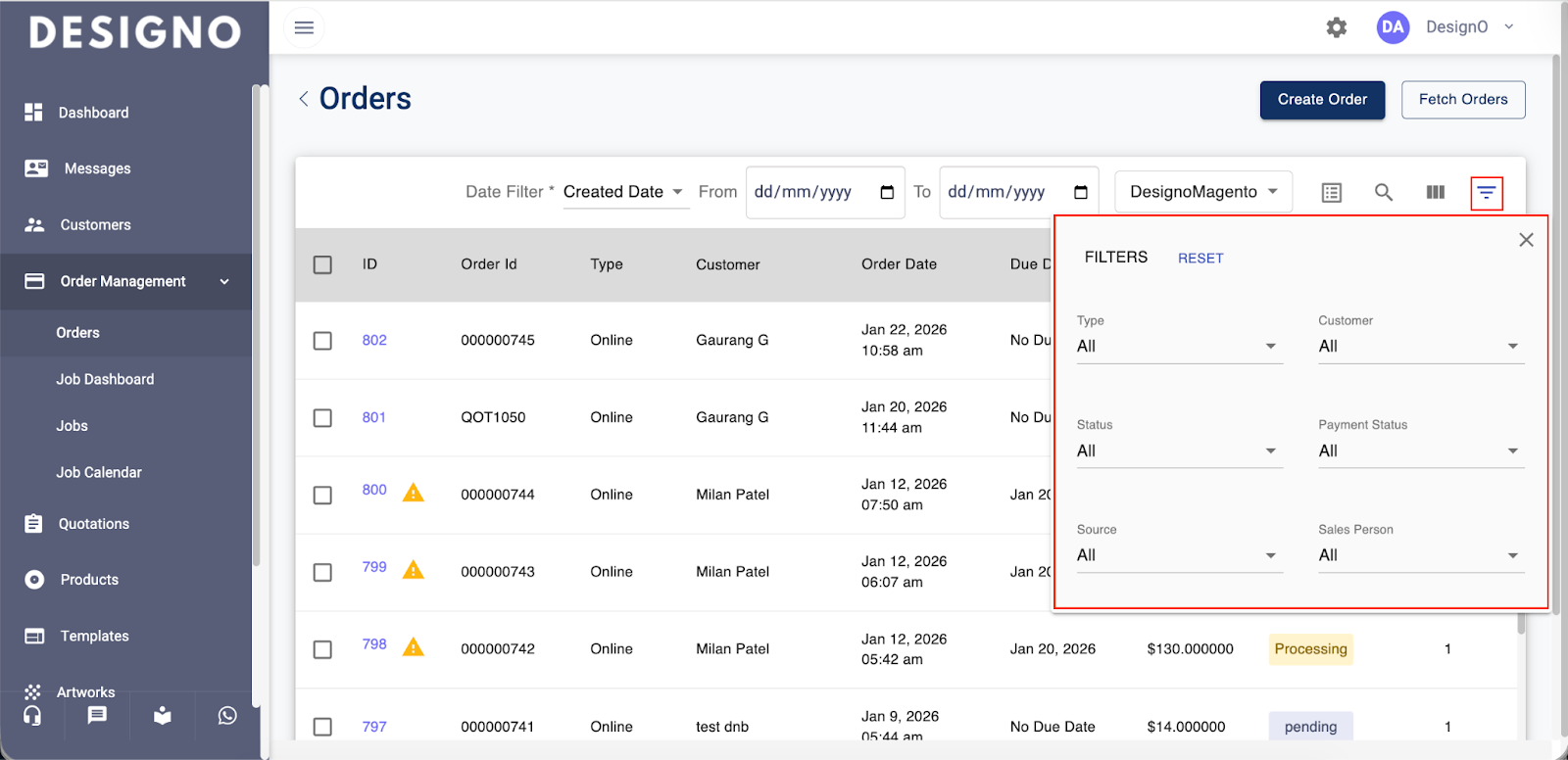The image size is (1568, 760).
Task: Check the box for order 799
Action: 322,572
